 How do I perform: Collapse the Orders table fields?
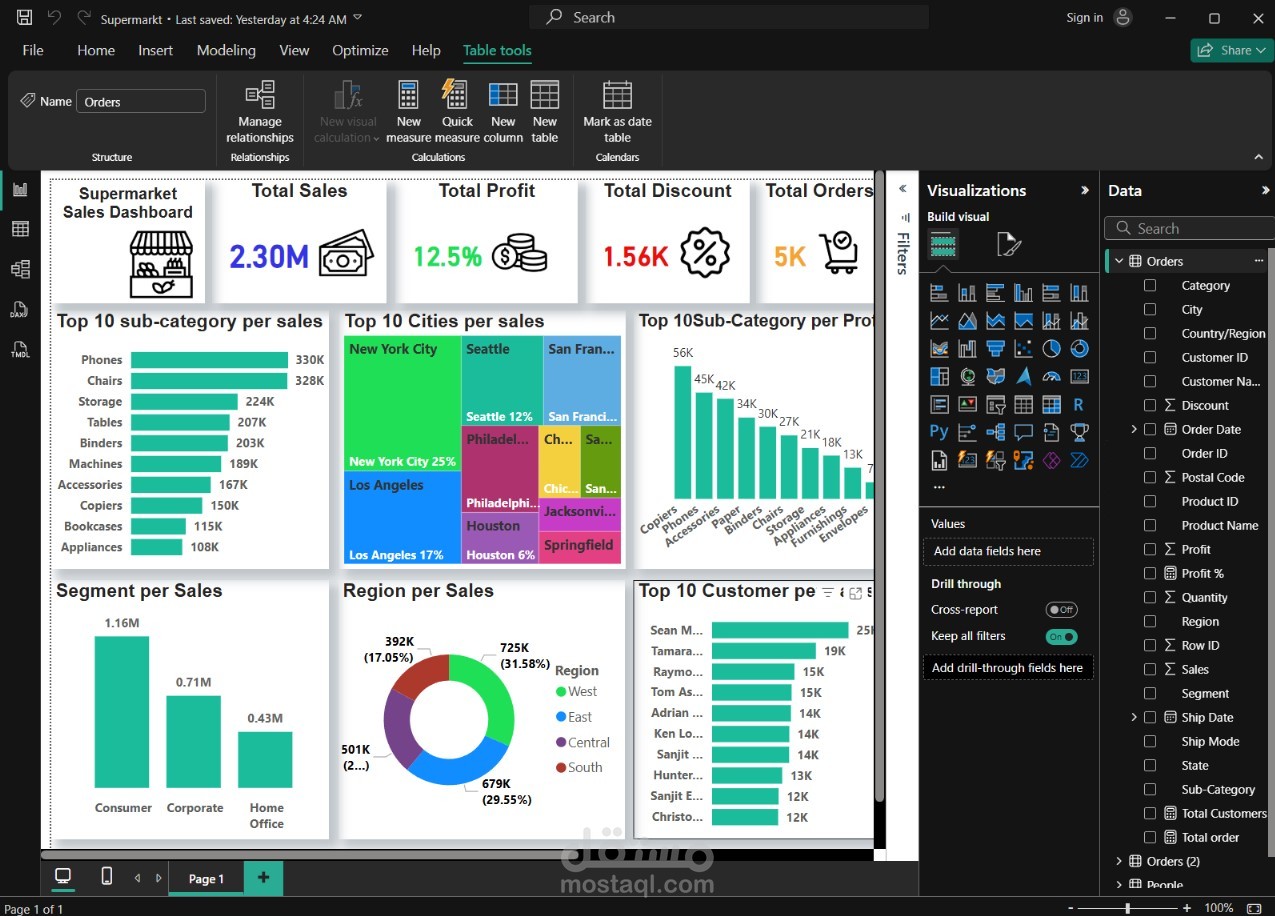click(x=1119, y=261)
